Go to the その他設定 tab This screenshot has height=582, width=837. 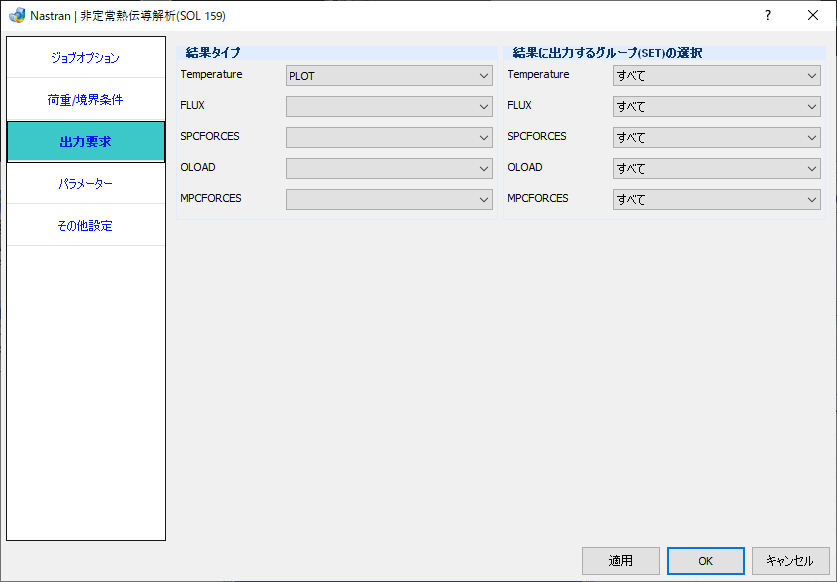(85, 225)
